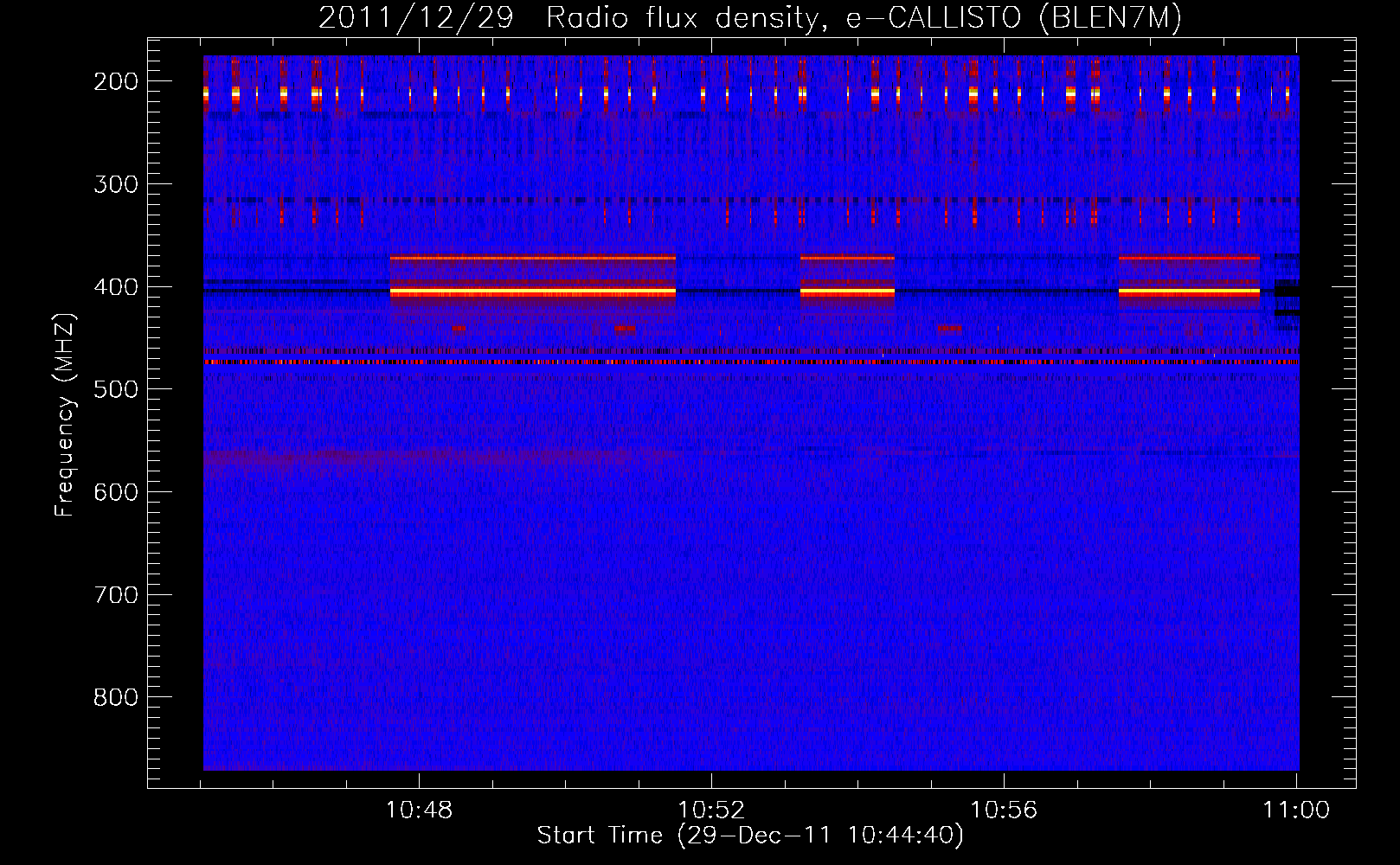Screen dimensions: 1400x865
Task: Click the 500 frequency tick label
Action: tap(116, 389)
